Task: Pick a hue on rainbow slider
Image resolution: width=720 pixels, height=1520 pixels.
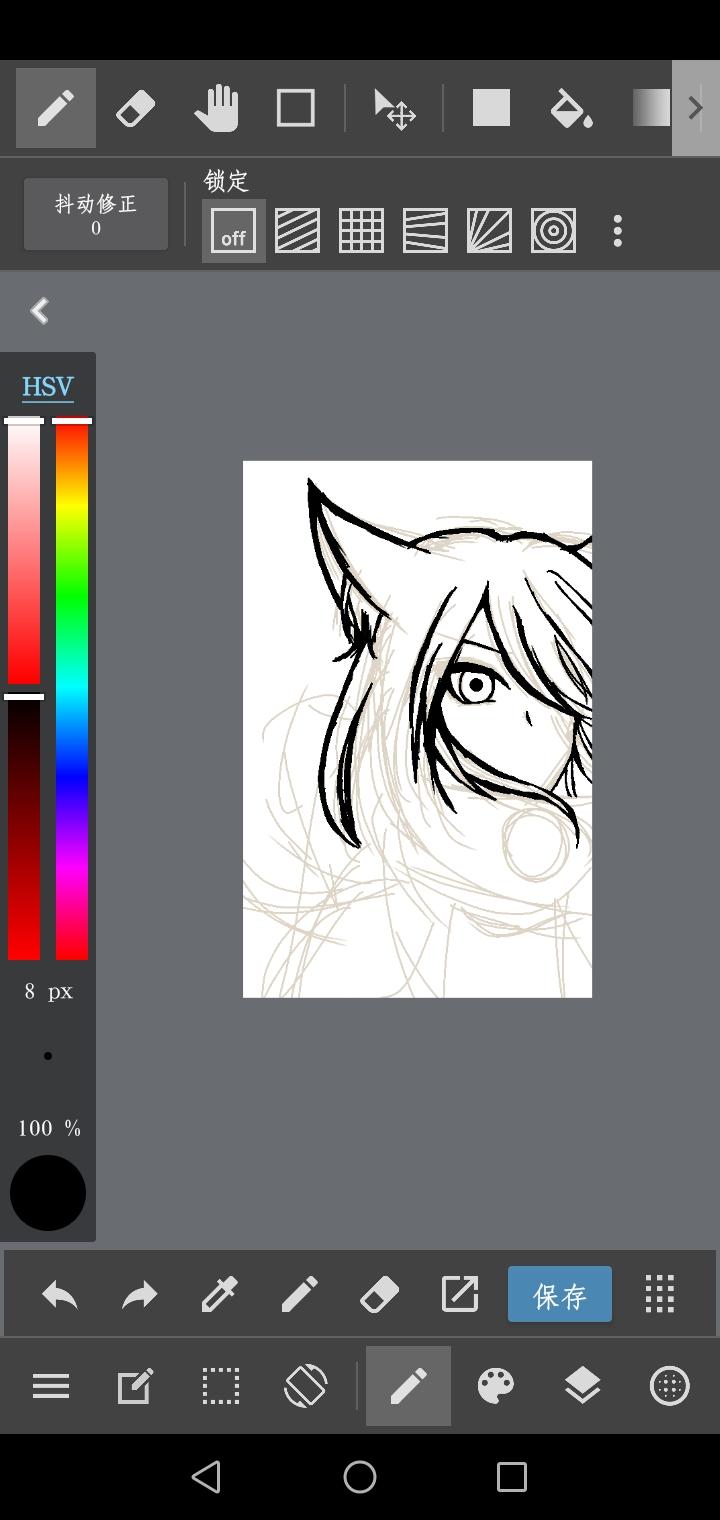Action: [x=72, y=690]
